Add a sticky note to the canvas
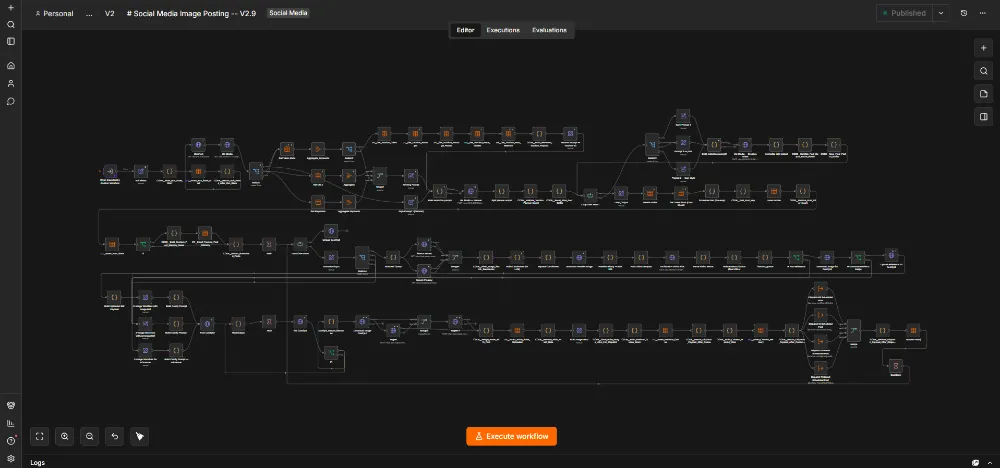 pyautogui.click(x=983, y=94)
